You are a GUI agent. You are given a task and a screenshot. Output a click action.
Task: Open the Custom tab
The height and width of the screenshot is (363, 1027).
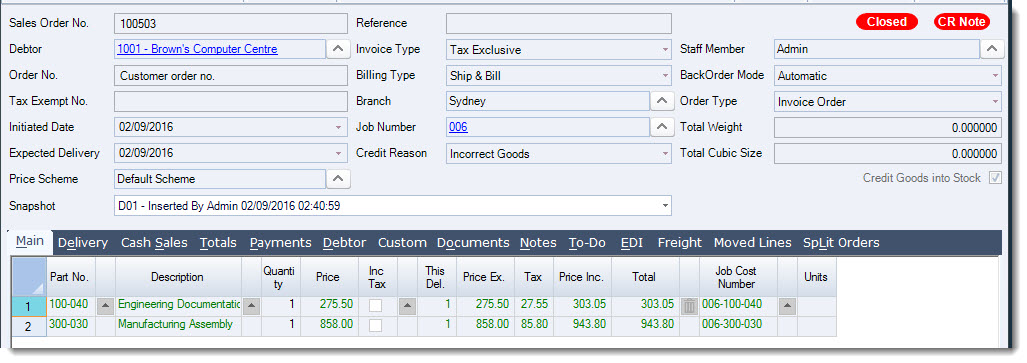(x=402, y=242)
